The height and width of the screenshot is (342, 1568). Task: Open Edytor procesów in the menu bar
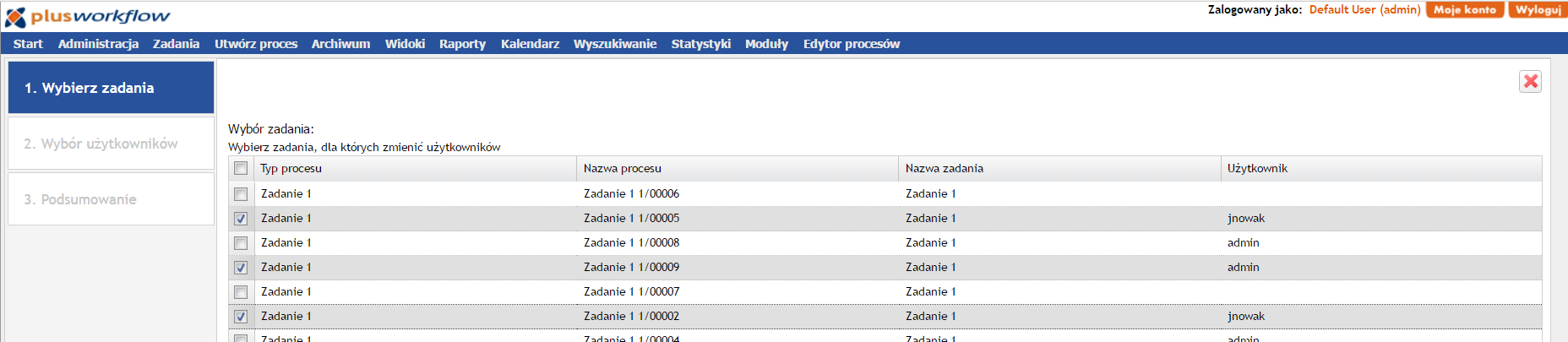coord(852,44)
